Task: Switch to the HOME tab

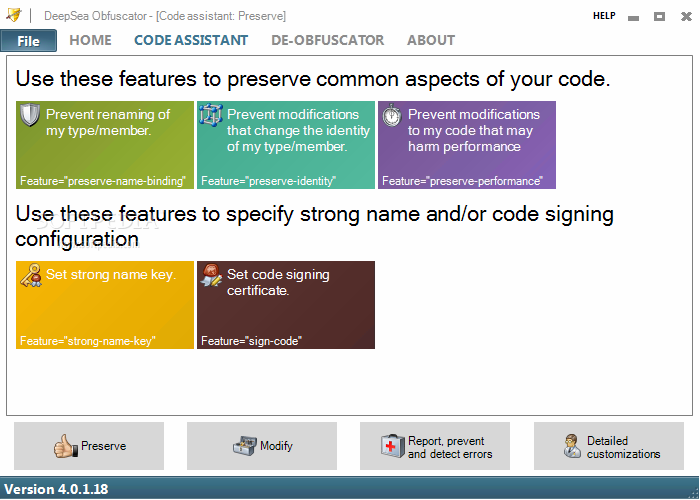Action: tap(90, 40)
